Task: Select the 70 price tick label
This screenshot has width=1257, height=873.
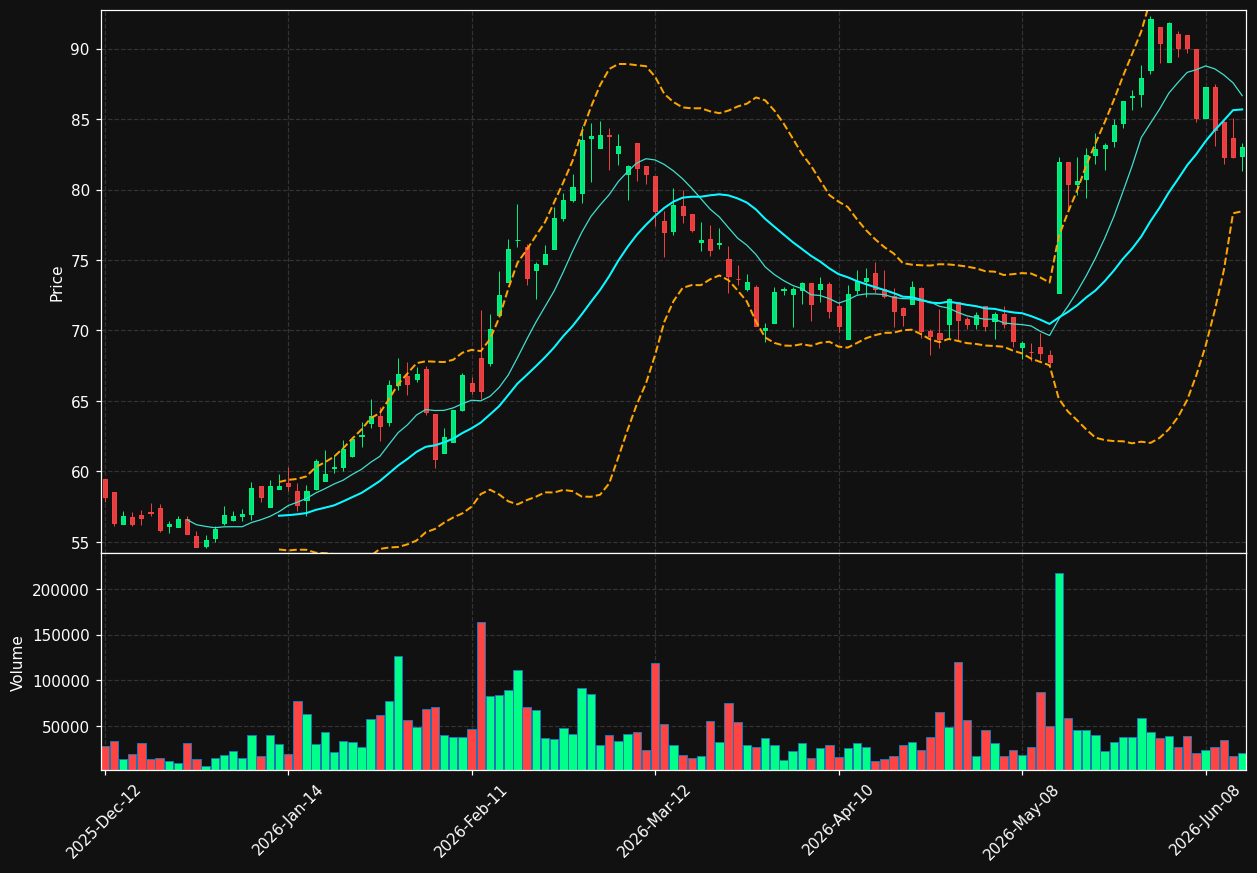Action: [79, 331]
